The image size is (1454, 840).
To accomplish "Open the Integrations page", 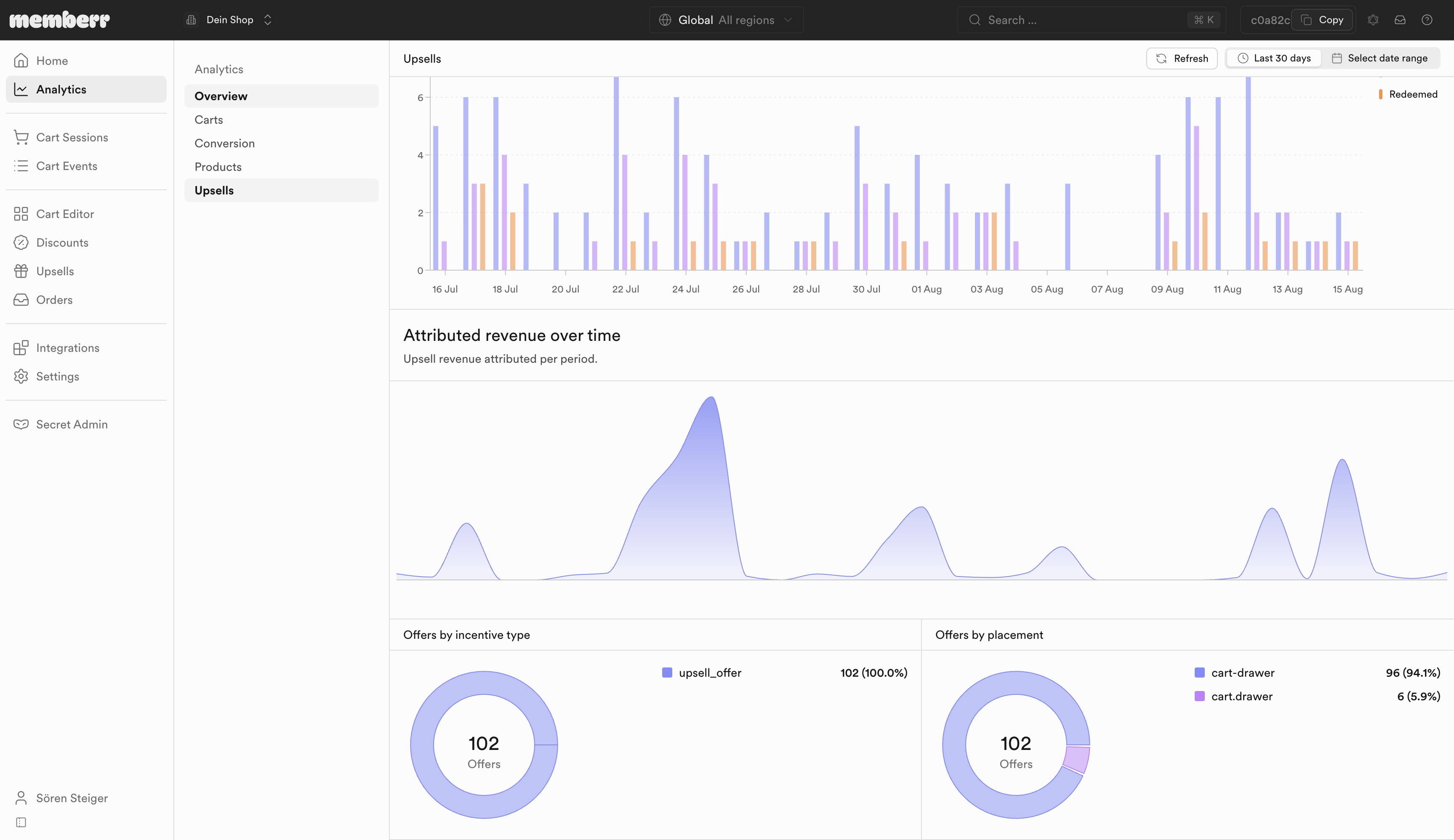I will [86, 348].
